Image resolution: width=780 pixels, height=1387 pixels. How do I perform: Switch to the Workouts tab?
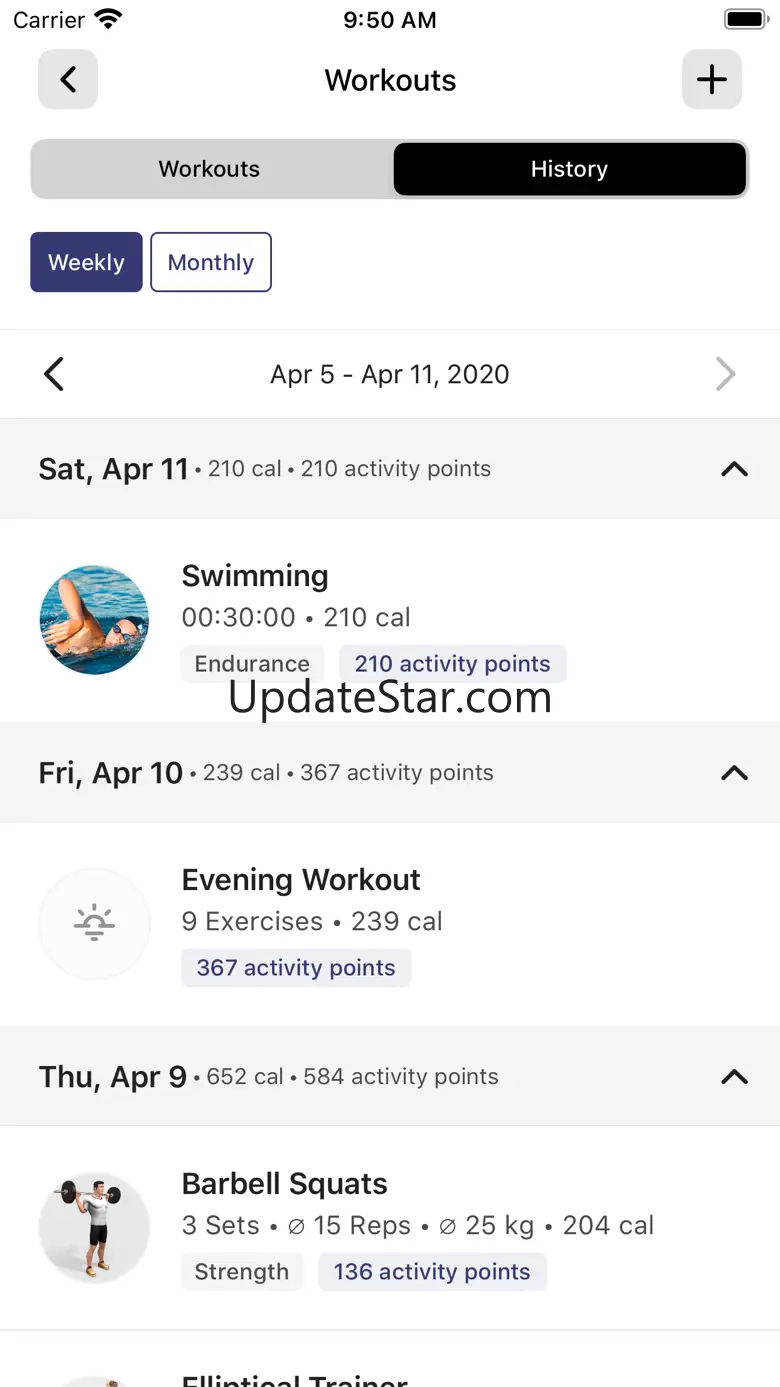coord(210,169)
